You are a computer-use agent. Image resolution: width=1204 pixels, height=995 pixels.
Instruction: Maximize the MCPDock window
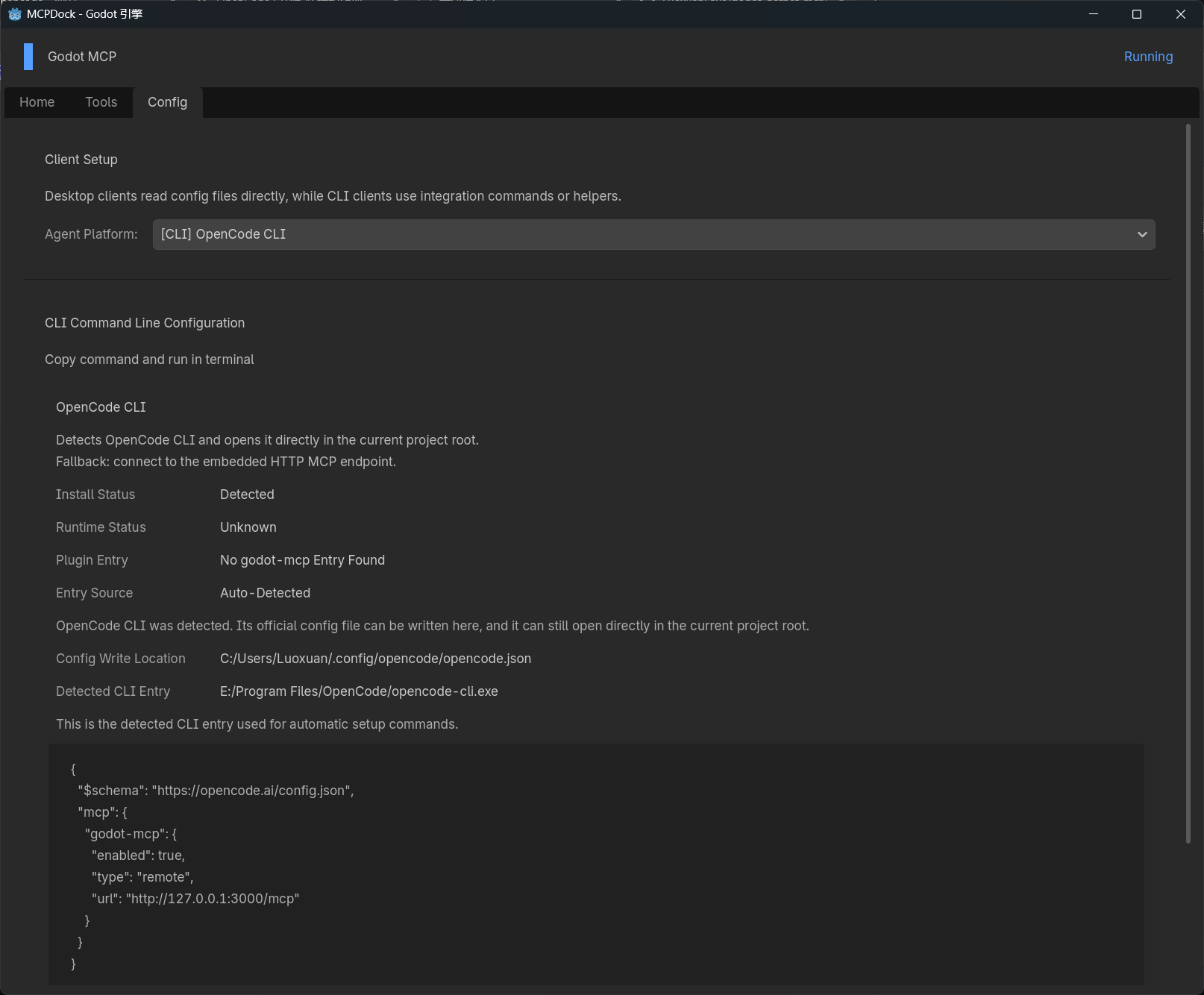1137,14
